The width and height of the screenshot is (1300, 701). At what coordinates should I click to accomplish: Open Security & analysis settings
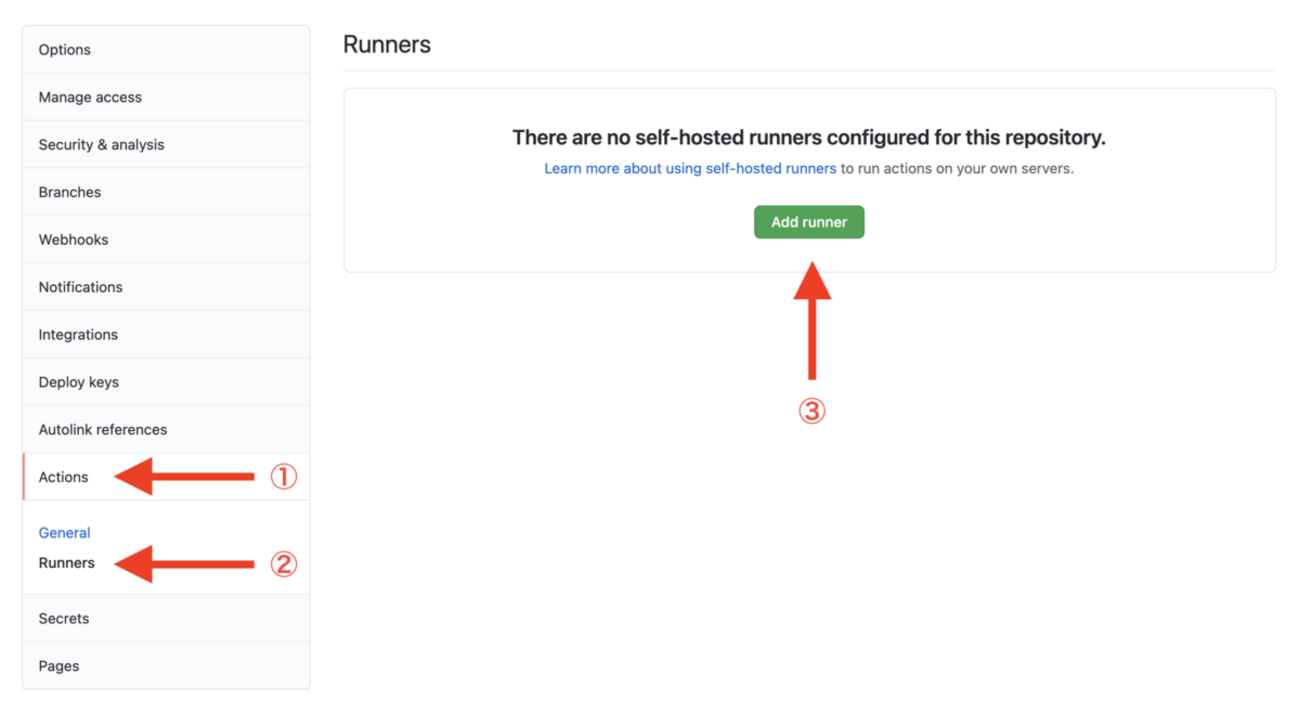click(101, 145)
